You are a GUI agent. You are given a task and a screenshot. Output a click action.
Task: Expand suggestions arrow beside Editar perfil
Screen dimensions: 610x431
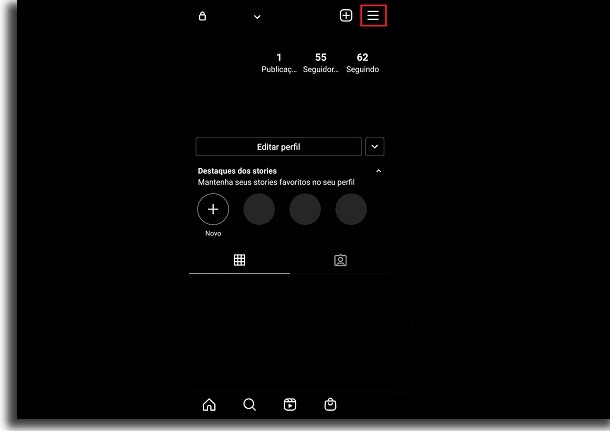[x=375, y=147]
